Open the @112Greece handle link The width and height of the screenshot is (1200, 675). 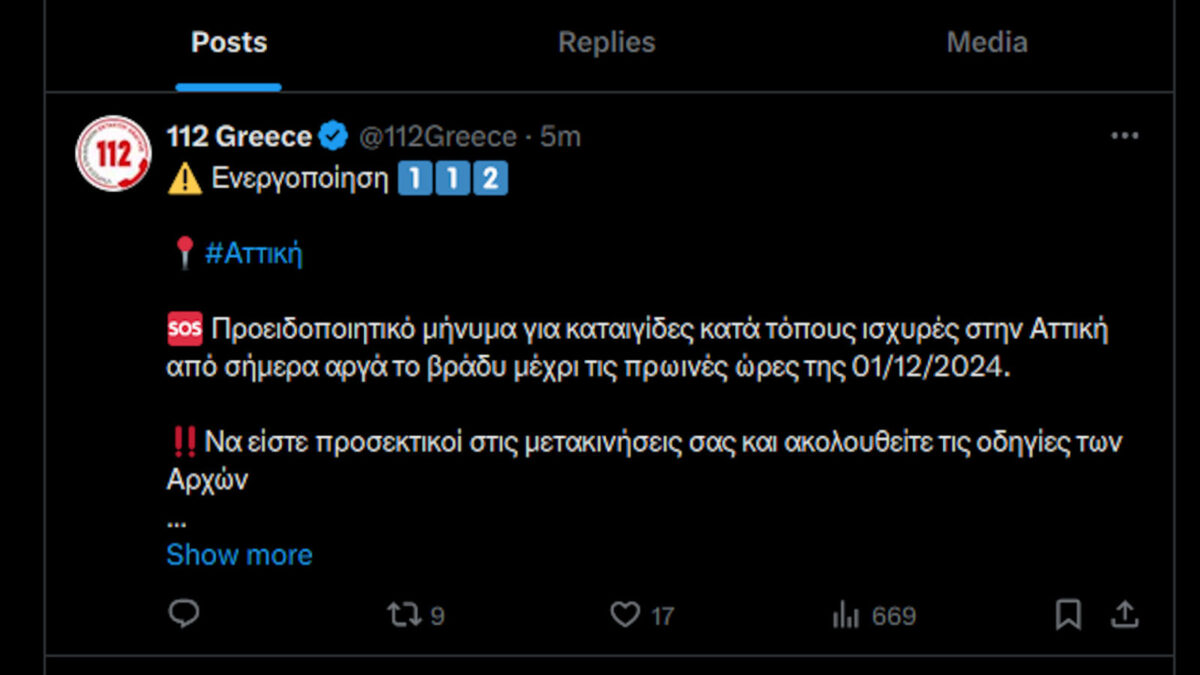pyautogui.click(x=437, y=136)
